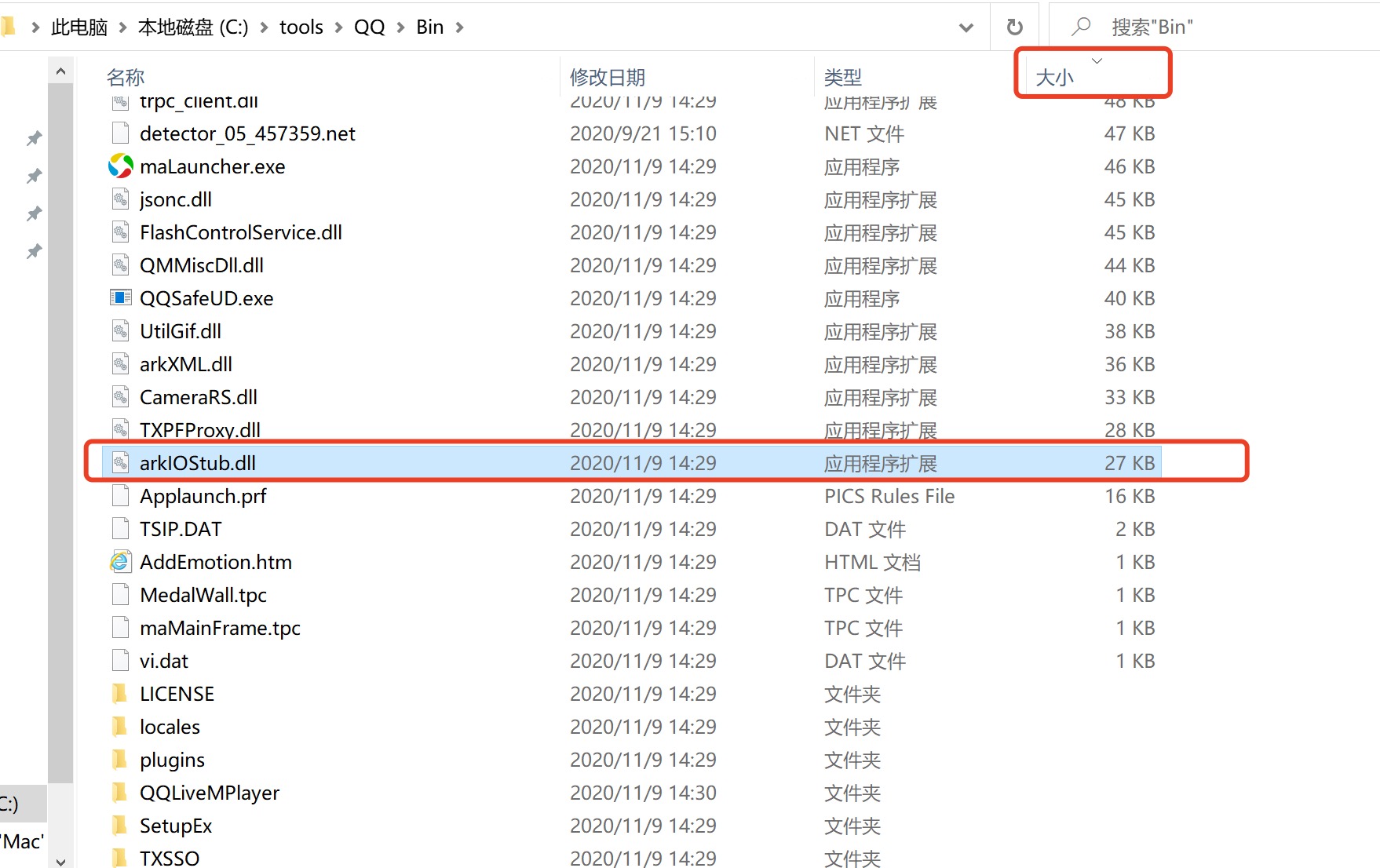The width and height of the screenshot is (1380, 868).
Task: Collapse navigation pane with up arrow
Action: [60, 71]
